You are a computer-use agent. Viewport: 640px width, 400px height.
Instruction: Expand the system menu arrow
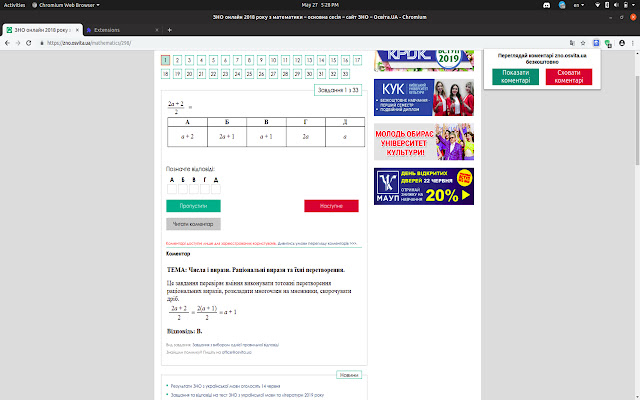click(x=634, y=5)
